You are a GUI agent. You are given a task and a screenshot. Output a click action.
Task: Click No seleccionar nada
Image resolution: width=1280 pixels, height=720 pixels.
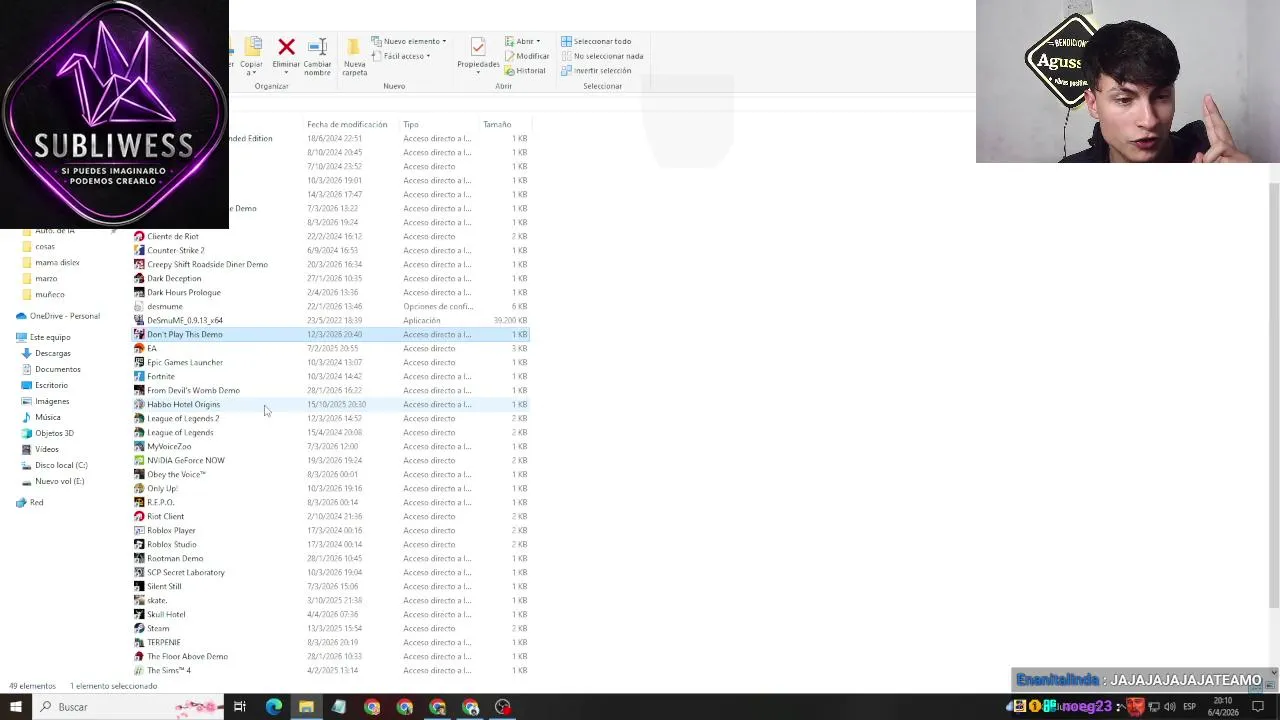tap(602, 56)
